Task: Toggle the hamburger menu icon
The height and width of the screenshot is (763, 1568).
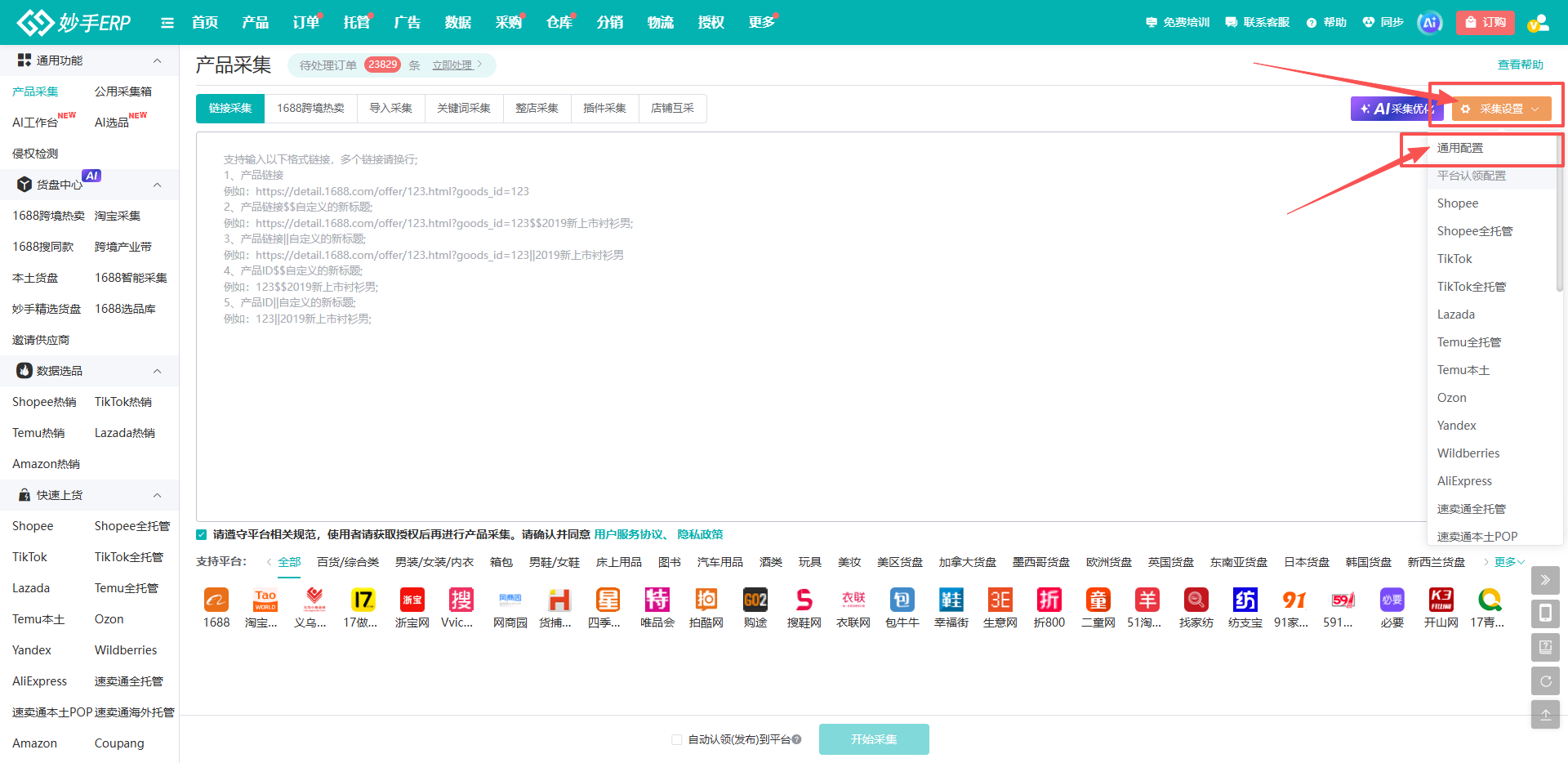Action: click(x=167, y=23)
